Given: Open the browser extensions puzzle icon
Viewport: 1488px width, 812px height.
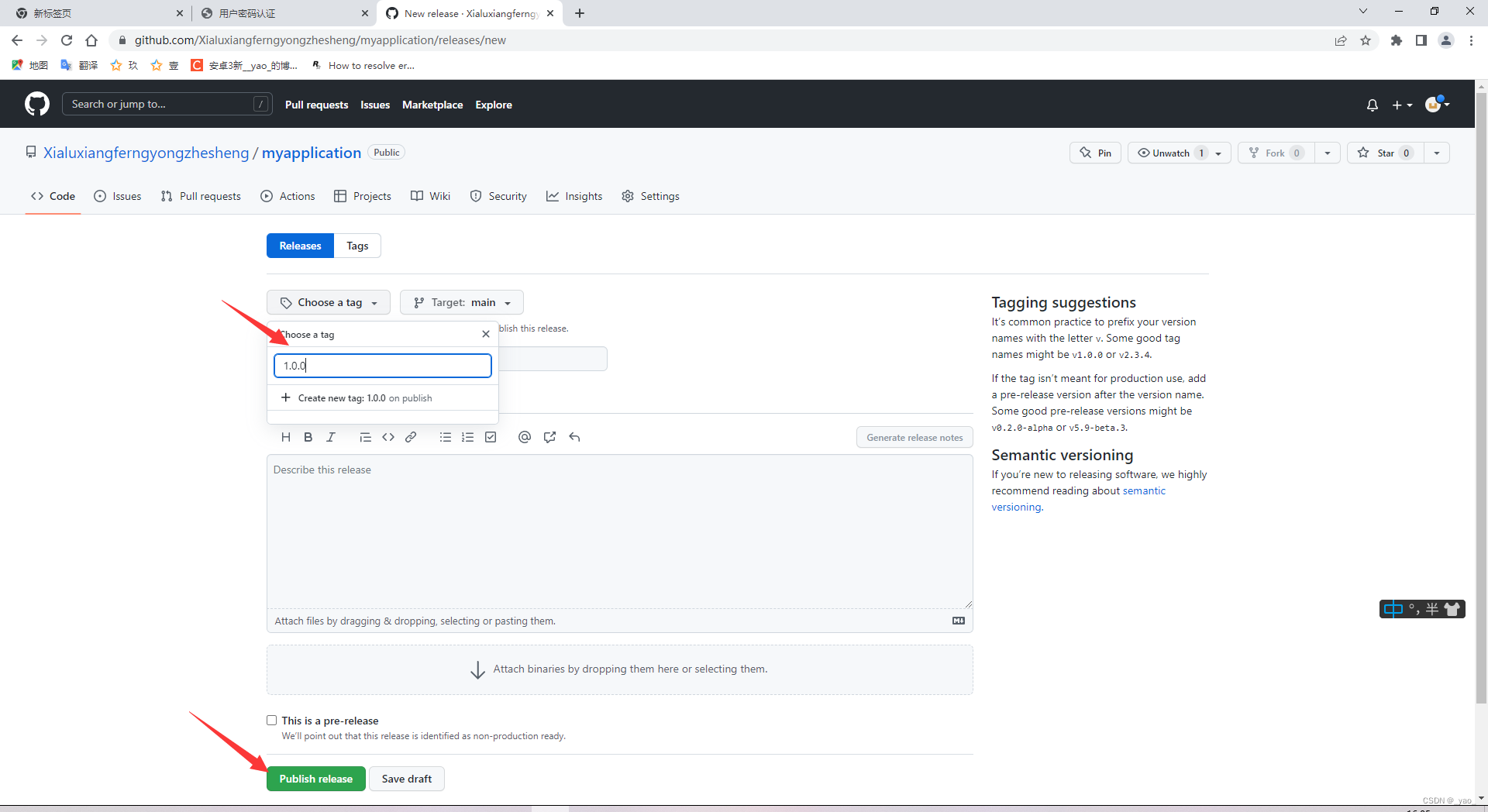Looking at the screenshot, I should point(1397,40).
